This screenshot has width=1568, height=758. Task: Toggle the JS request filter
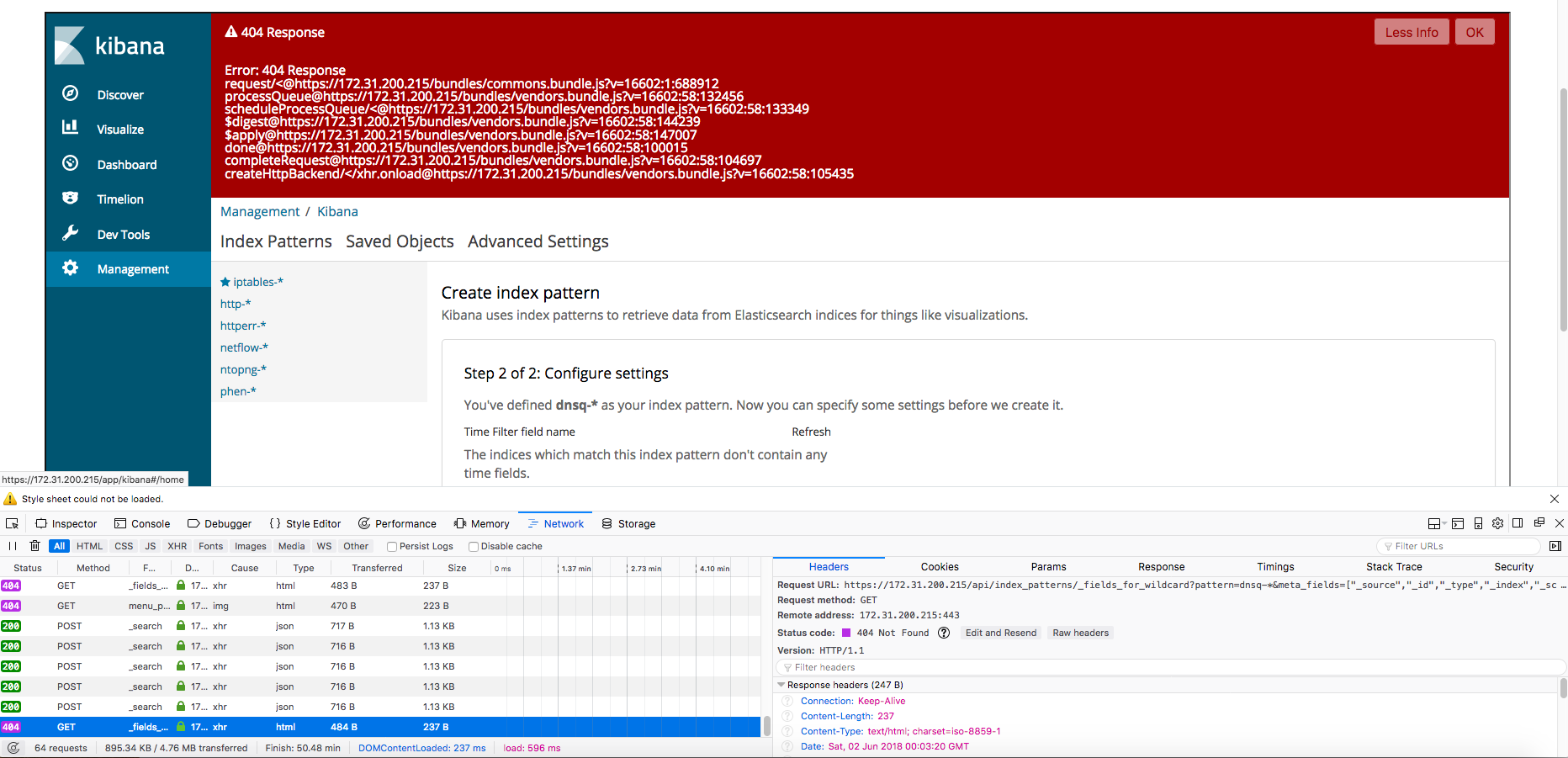click(151, 546)
